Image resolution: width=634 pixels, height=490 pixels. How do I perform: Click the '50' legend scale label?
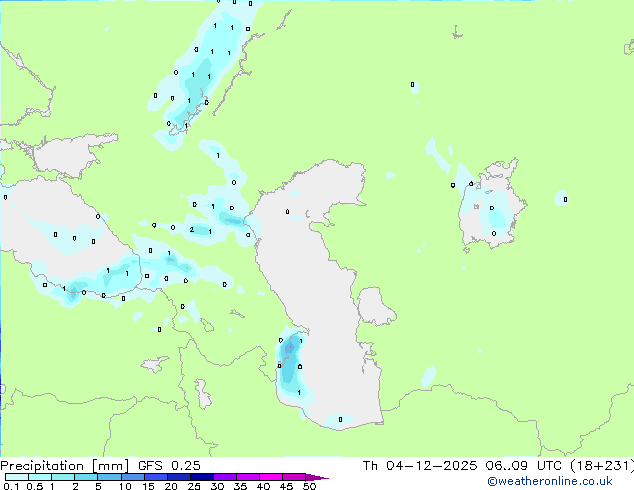click(309, 486)
